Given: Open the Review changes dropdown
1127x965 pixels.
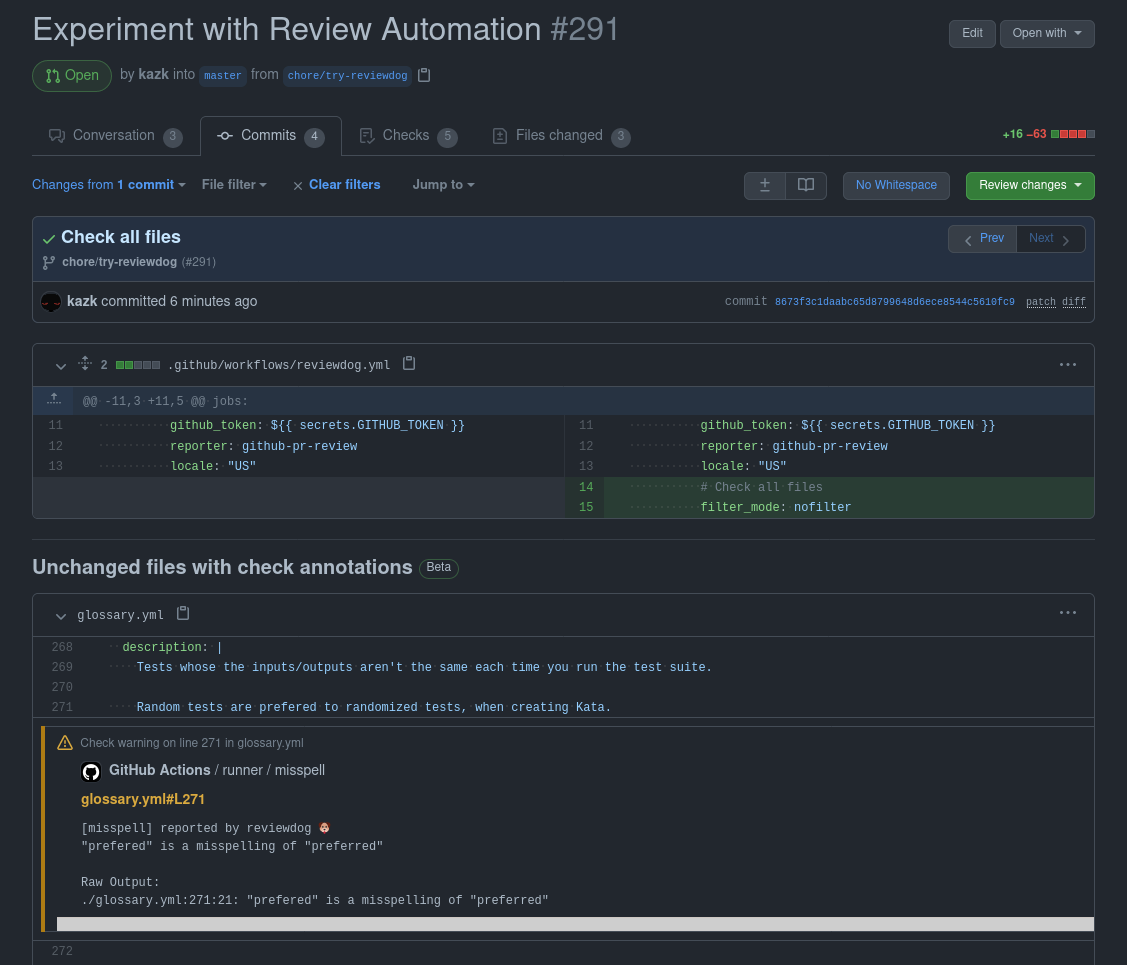Looking at the screenshot, I should [x=1030, y=185].
